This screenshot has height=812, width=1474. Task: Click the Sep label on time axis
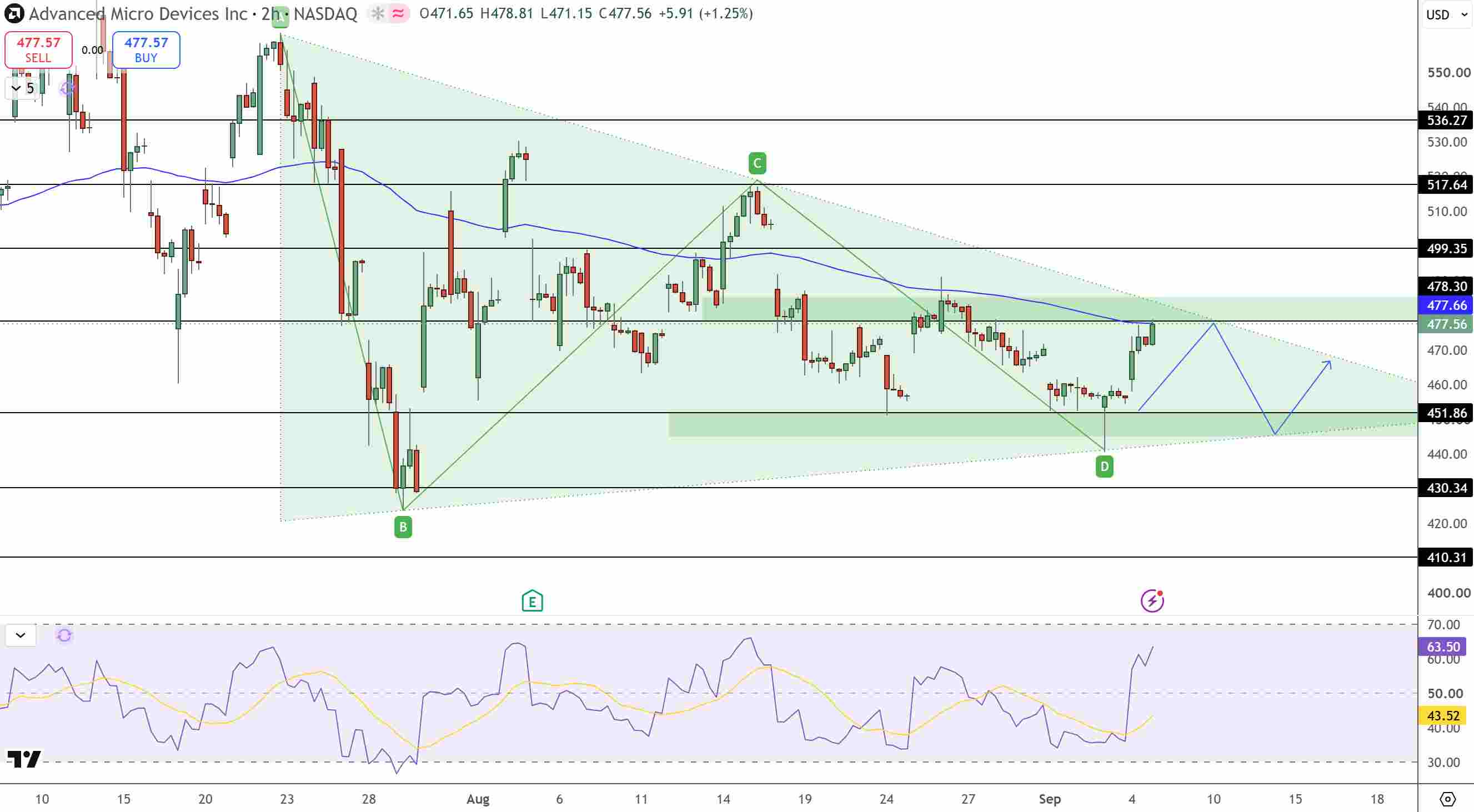[1050, 799]
